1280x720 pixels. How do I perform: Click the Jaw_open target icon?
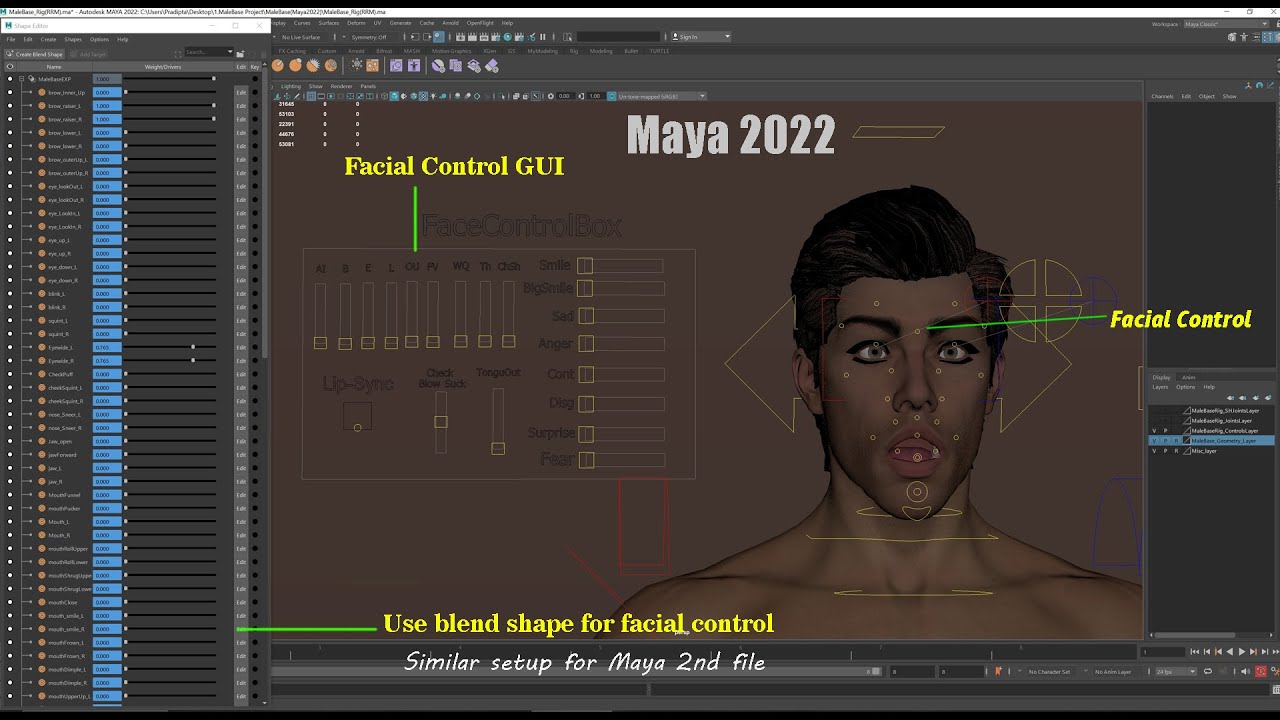[42, 441]
